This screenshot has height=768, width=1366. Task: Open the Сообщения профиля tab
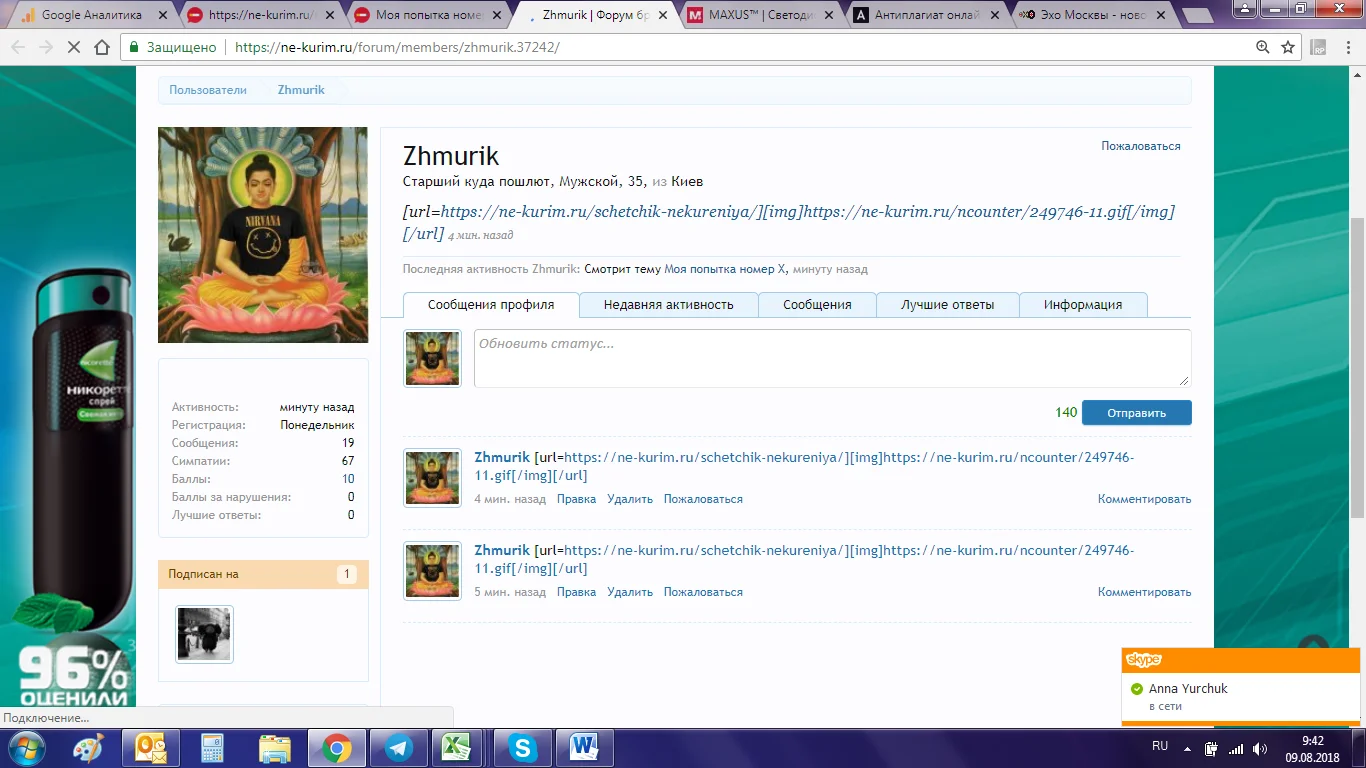[491, 305]
